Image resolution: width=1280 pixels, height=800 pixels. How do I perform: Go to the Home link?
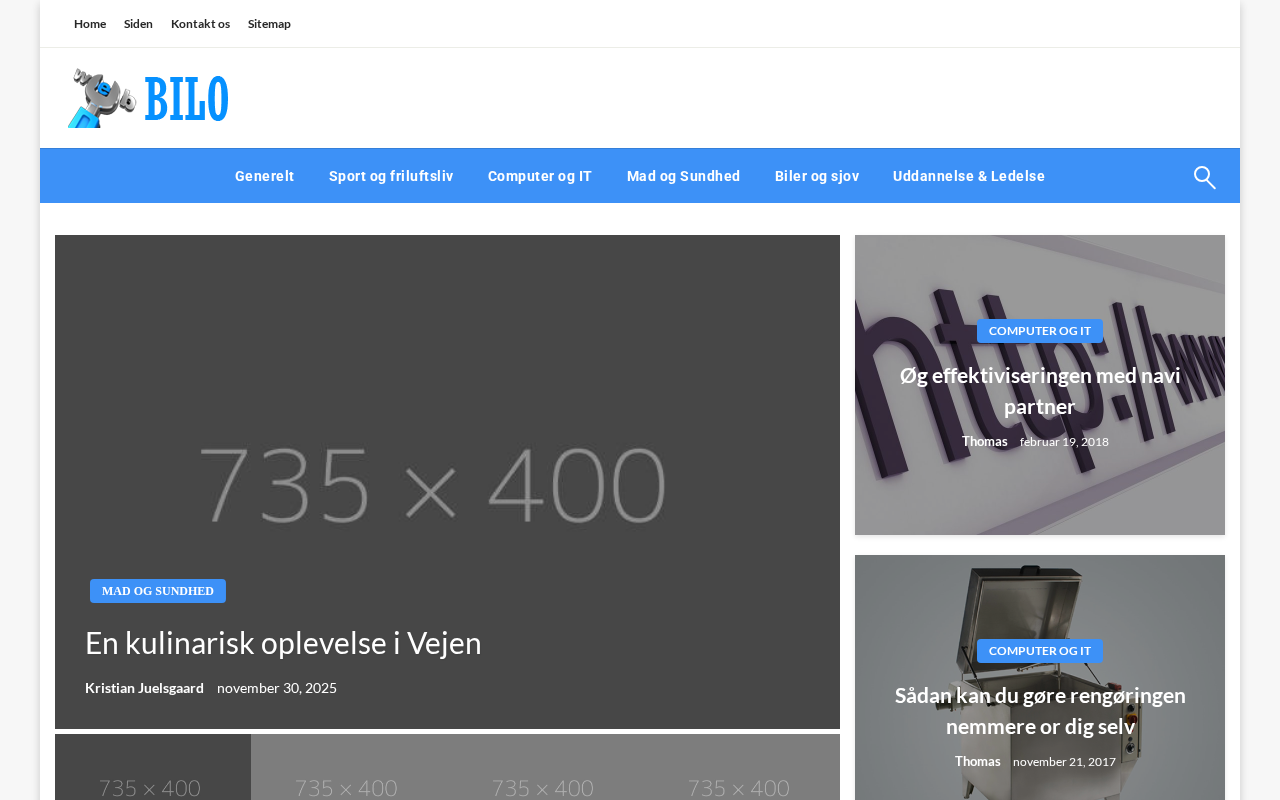click(x=90, y=24)
